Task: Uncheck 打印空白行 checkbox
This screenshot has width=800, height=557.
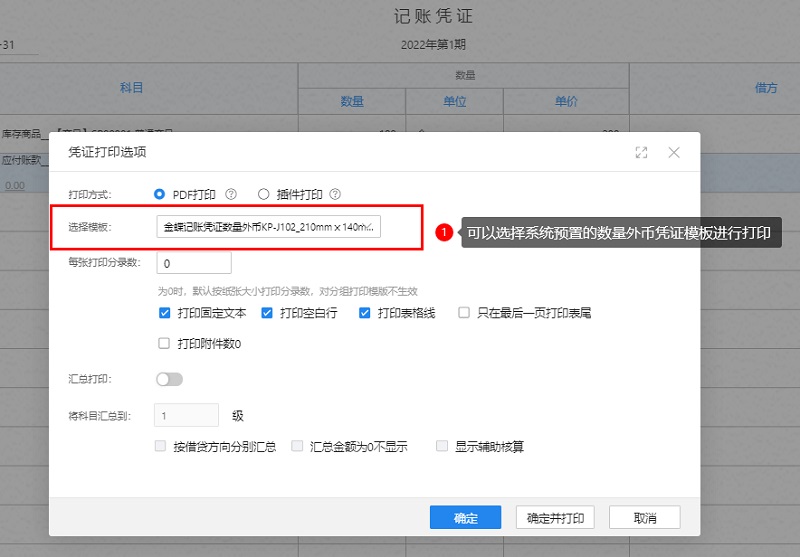Action: (x=267, y=313)
